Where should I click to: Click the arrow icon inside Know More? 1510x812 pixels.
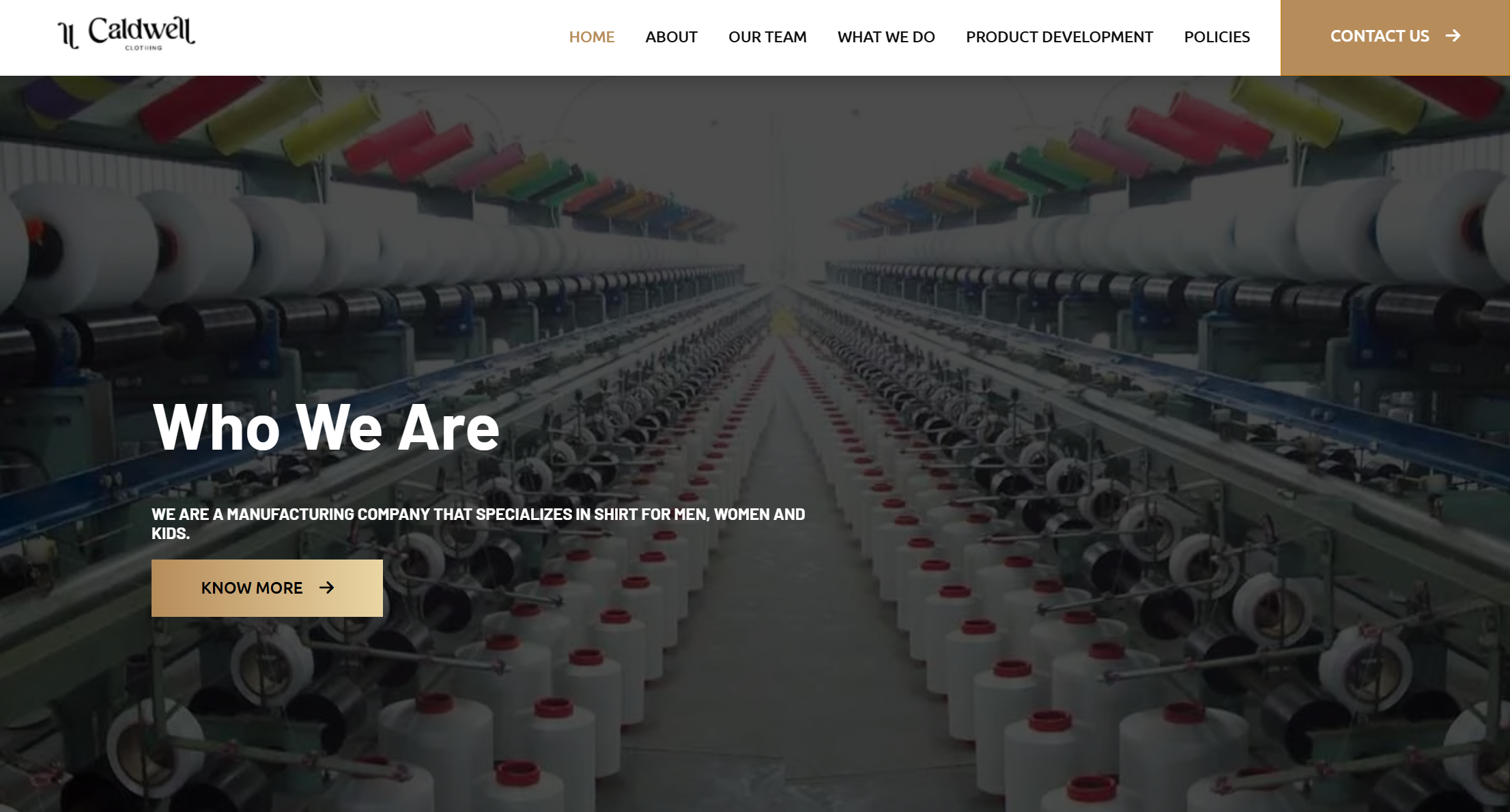[327, 588]
